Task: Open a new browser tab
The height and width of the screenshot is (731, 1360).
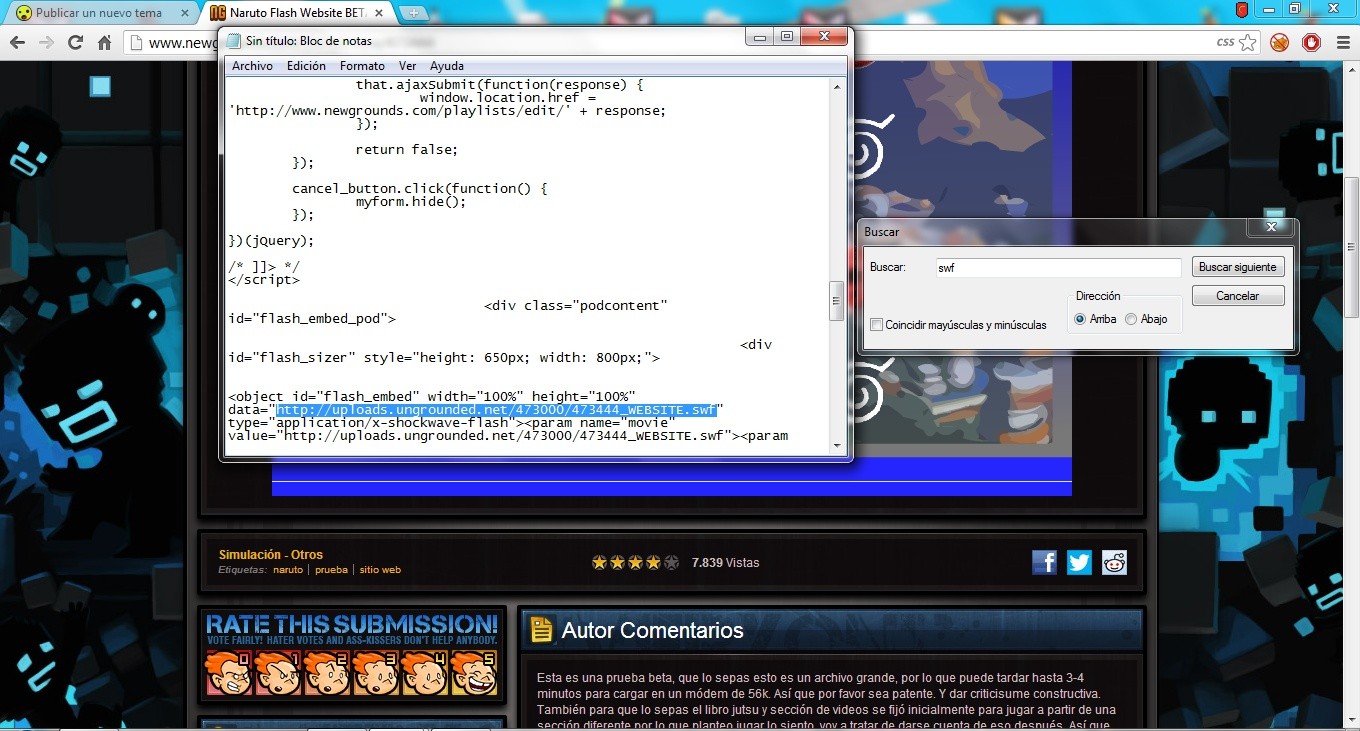Action: pos(414,14)
